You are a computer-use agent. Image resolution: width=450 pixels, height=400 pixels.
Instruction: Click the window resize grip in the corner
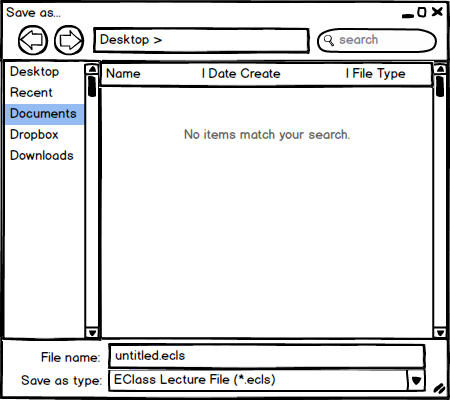point(439,388)
